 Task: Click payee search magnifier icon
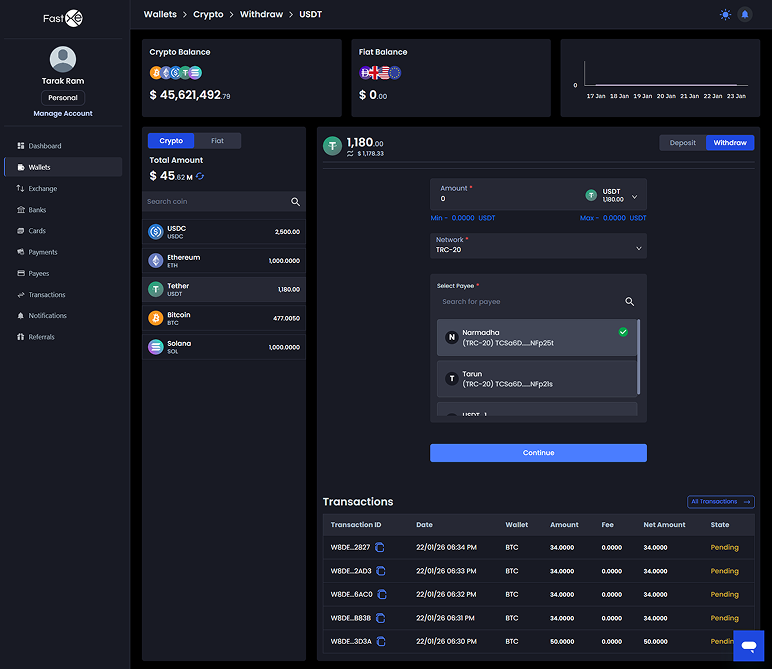click(x=629, y=301)
